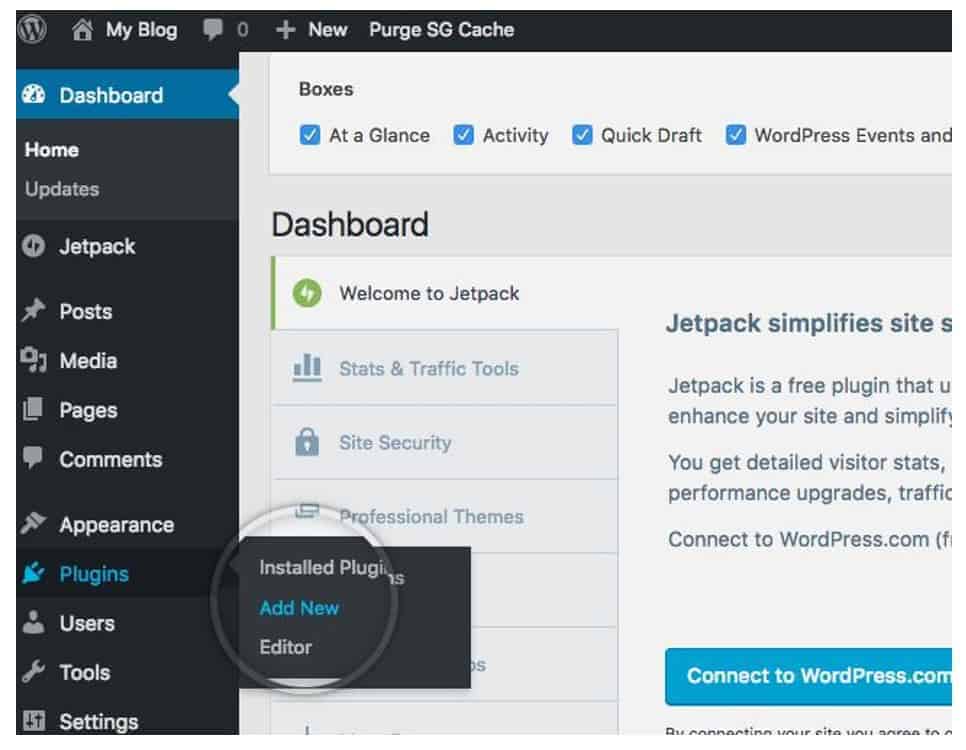Click Connect to WordPress.com button

pos(808,676)
